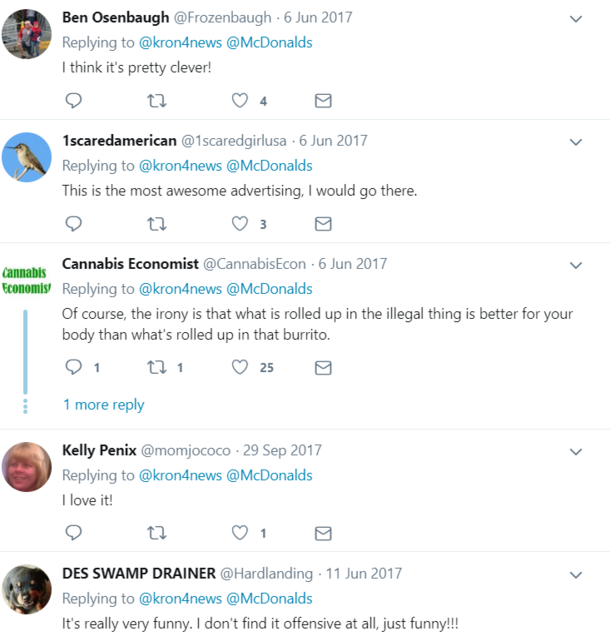Send Ben Osenbaugh's tweet via direct message
This screenshot has width=610, height=636.
(323, 101)
